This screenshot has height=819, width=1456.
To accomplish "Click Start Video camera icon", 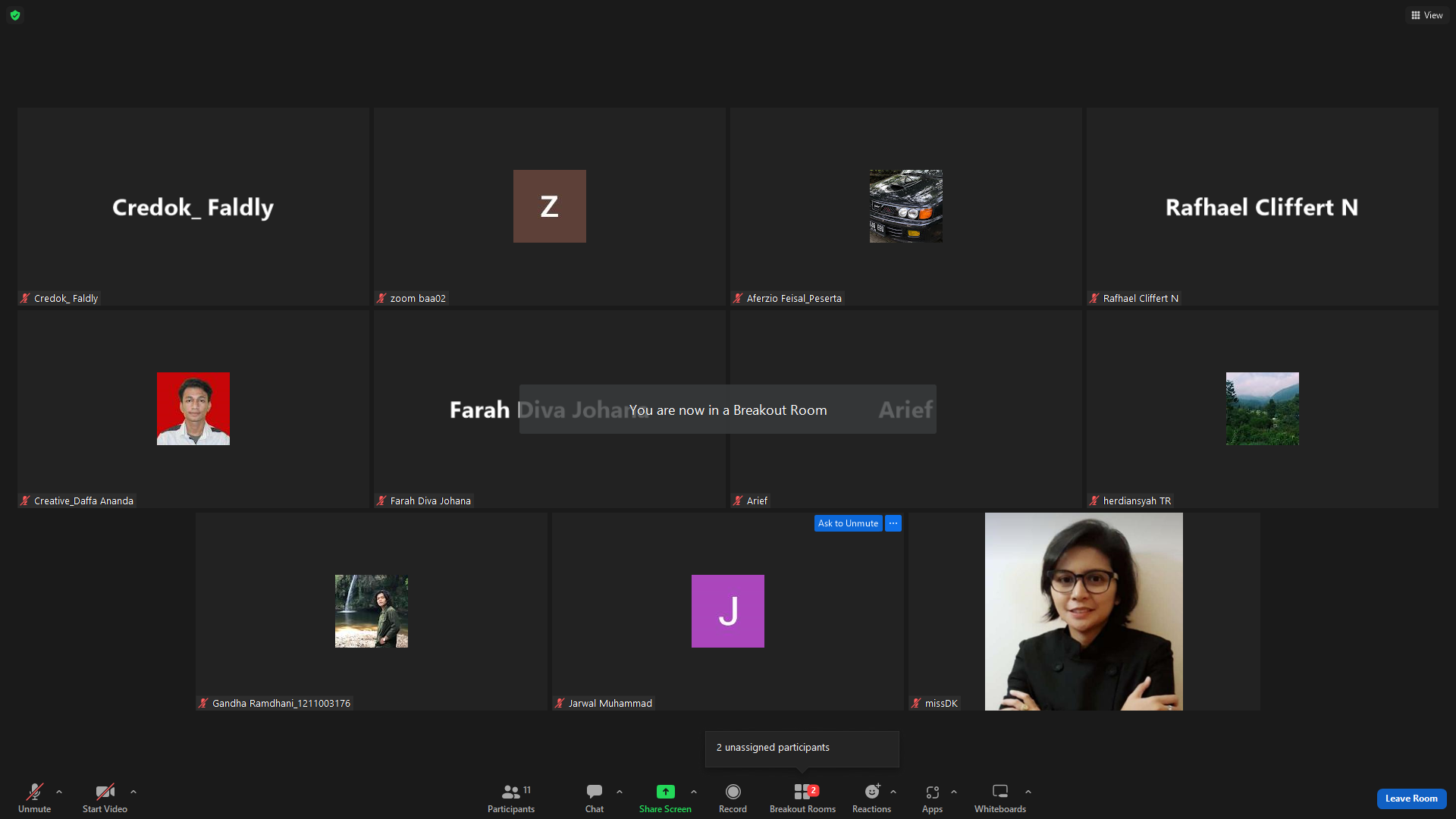I will (105, 792).
